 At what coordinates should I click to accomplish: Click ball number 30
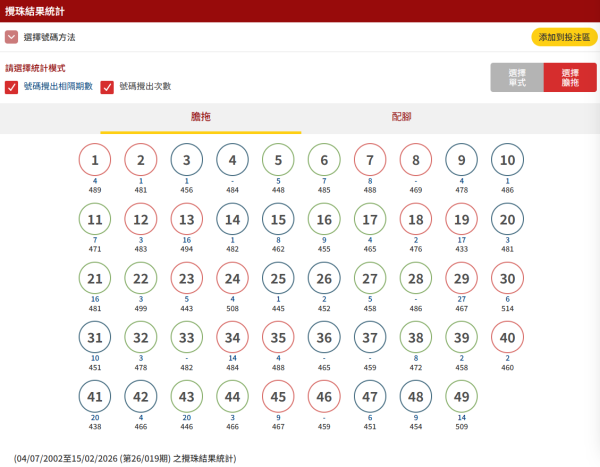click(x=508, y=279)
